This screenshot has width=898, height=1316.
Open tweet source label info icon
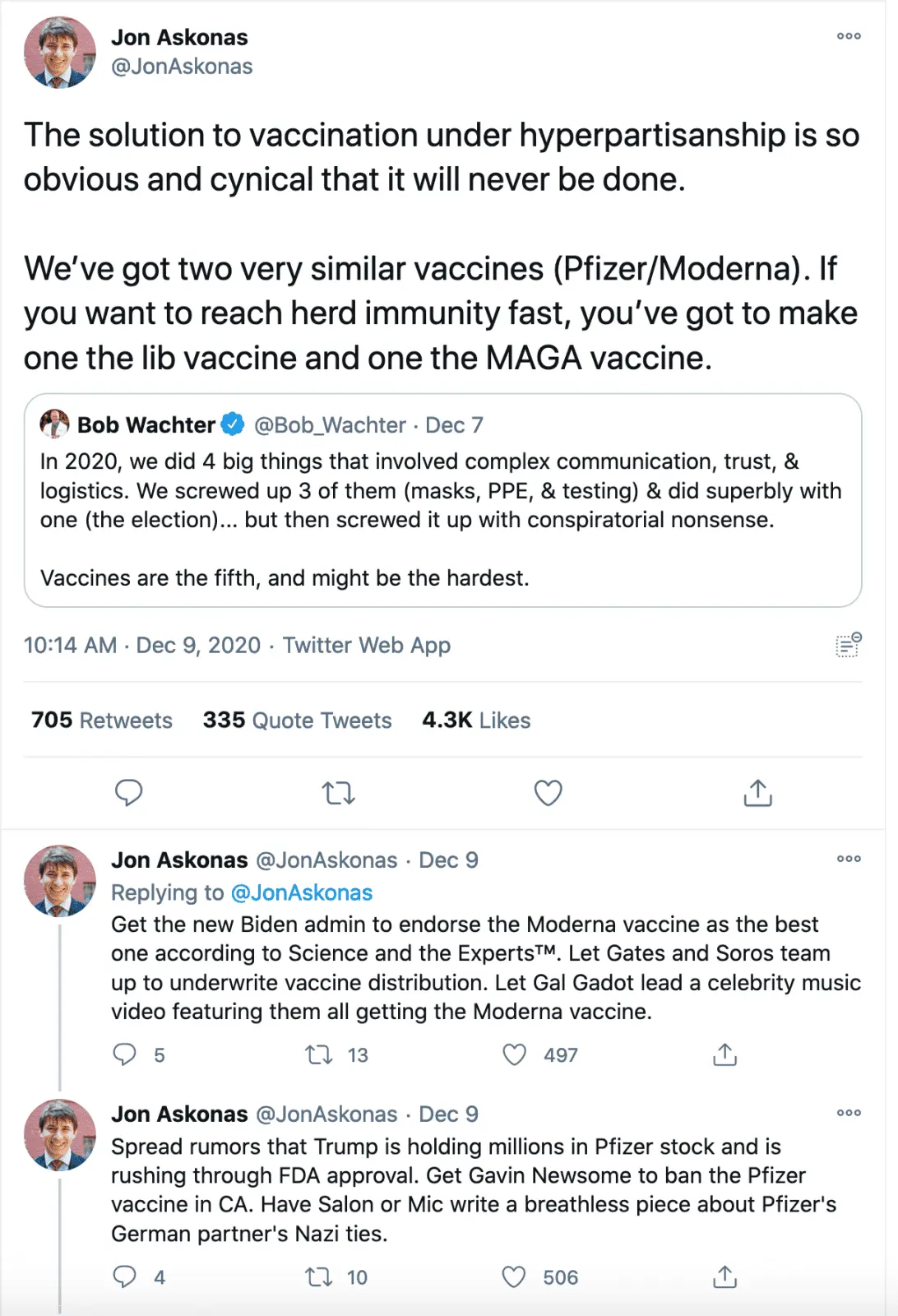848,646
